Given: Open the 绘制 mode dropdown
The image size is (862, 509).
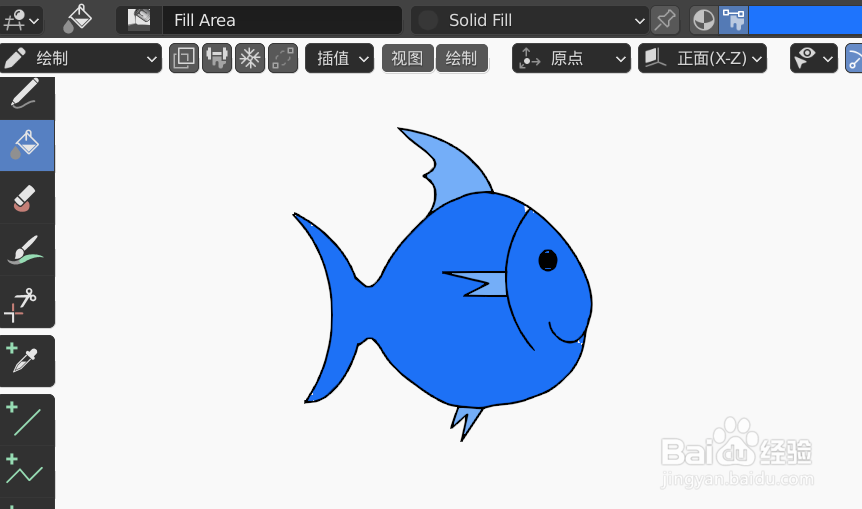Looking at the screenshot, I should pyautogui.click(x=81, y=58).
